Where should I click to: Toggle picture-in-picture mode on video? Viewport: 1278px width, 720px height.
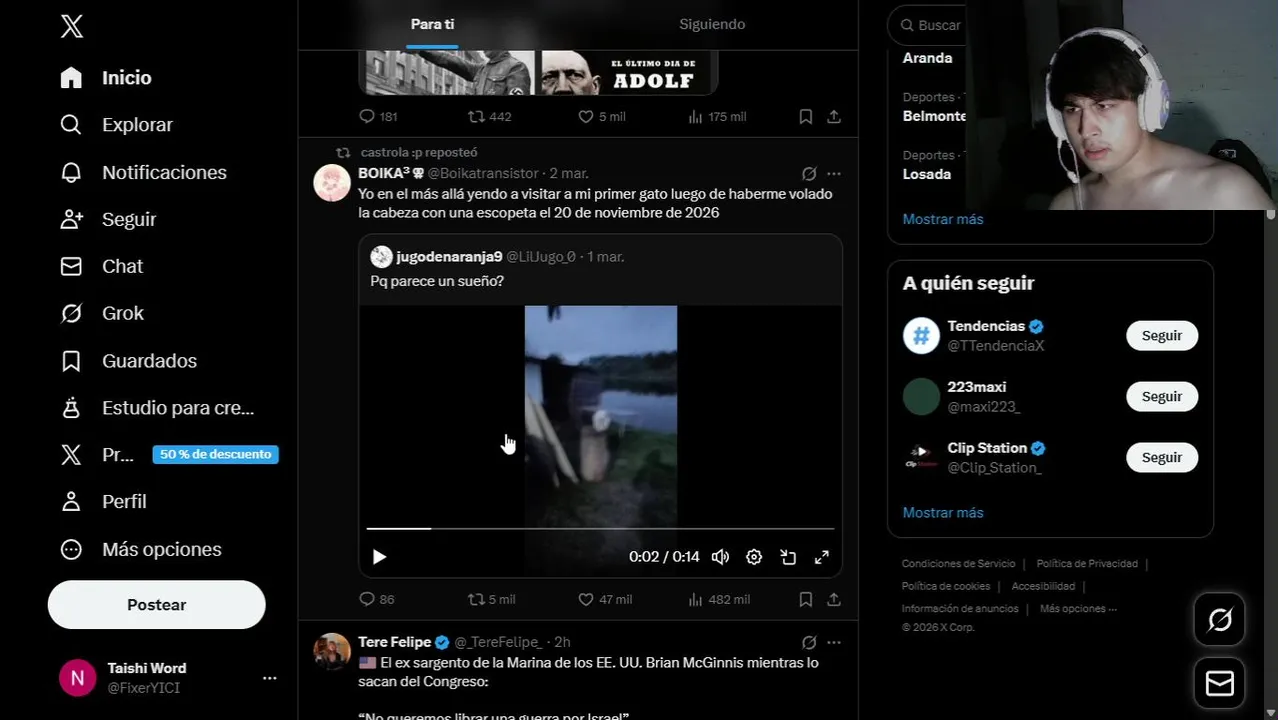point(788,557)
